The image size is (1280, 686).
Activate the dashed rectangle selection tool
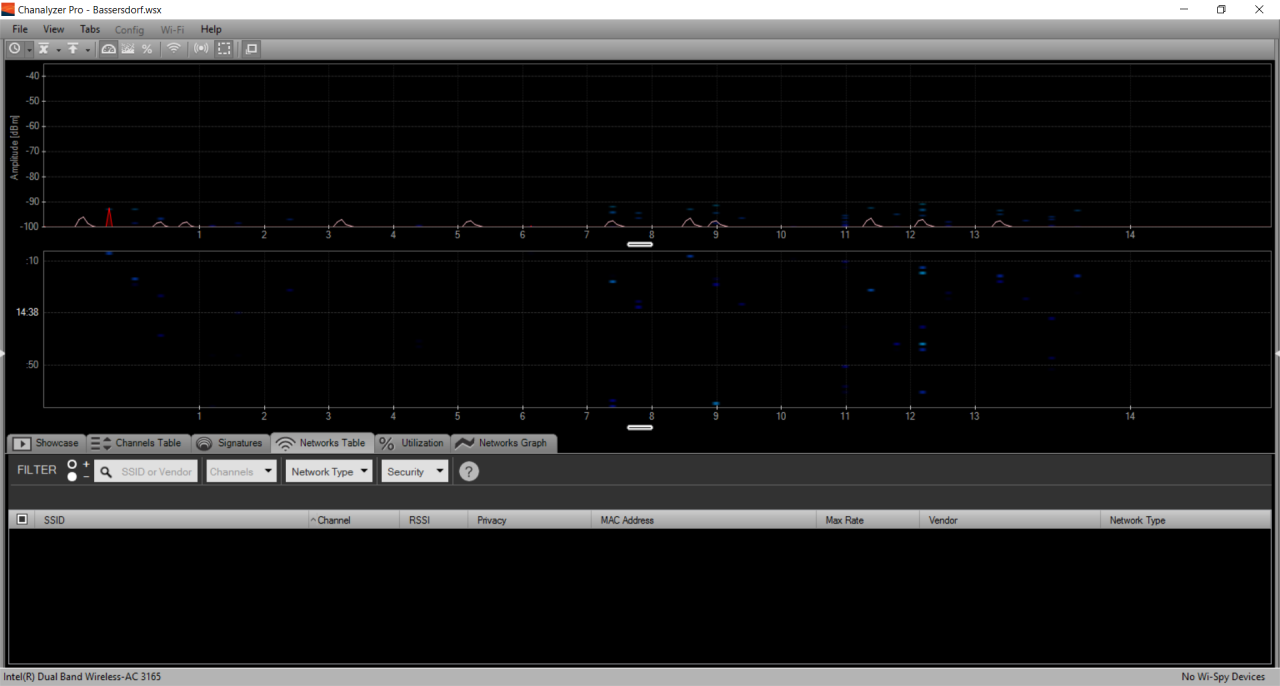(224, 48)
